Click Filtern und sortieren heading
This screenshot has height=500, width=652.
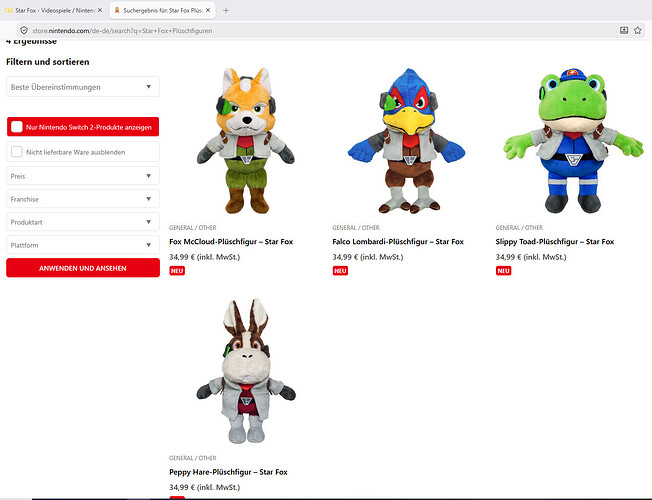click(48, 62)
